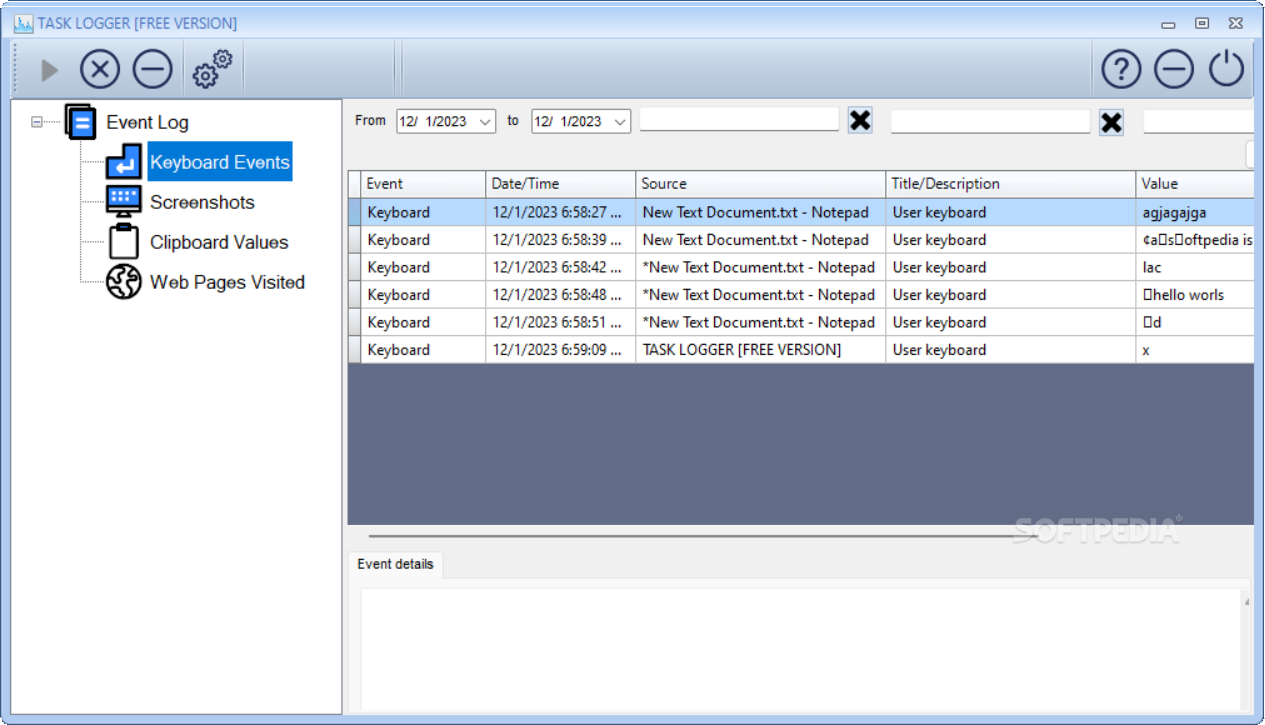Click the TASK LOGGER title bar app icon

(x=23, y=23)
